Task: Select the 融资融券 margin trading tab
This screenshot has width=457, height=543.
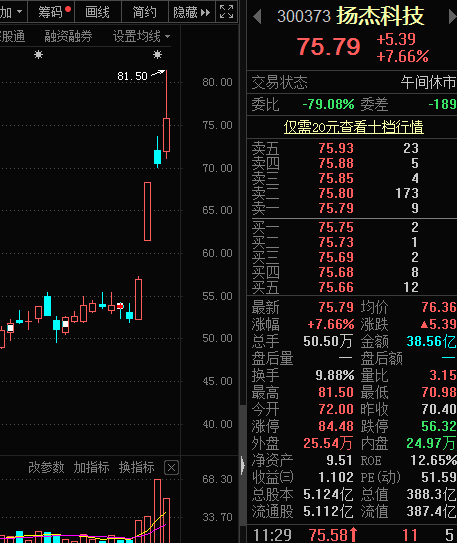Action: (x=68, y=36)
